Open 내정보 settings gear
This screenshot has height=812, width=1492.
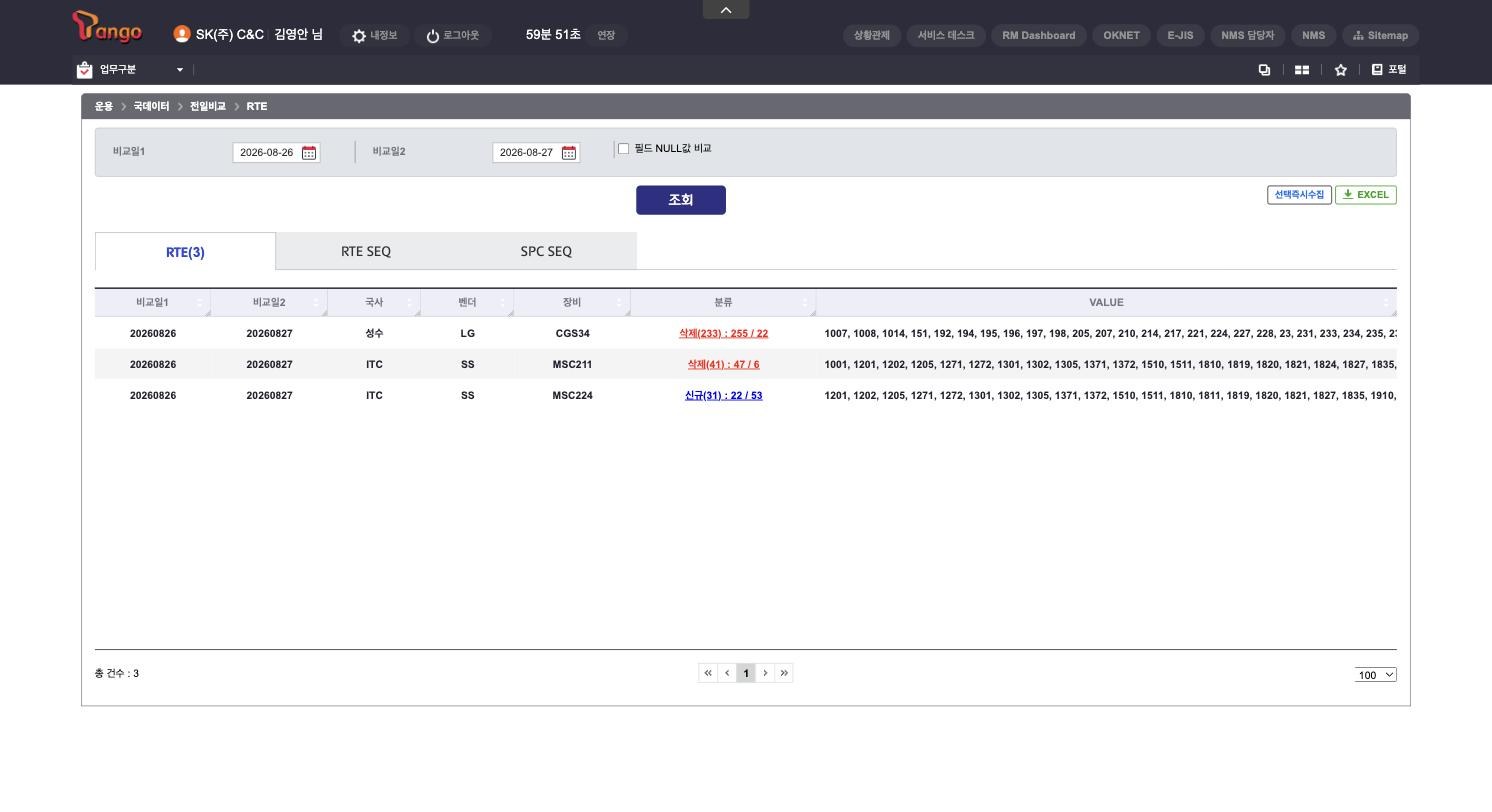coord(359,36)
